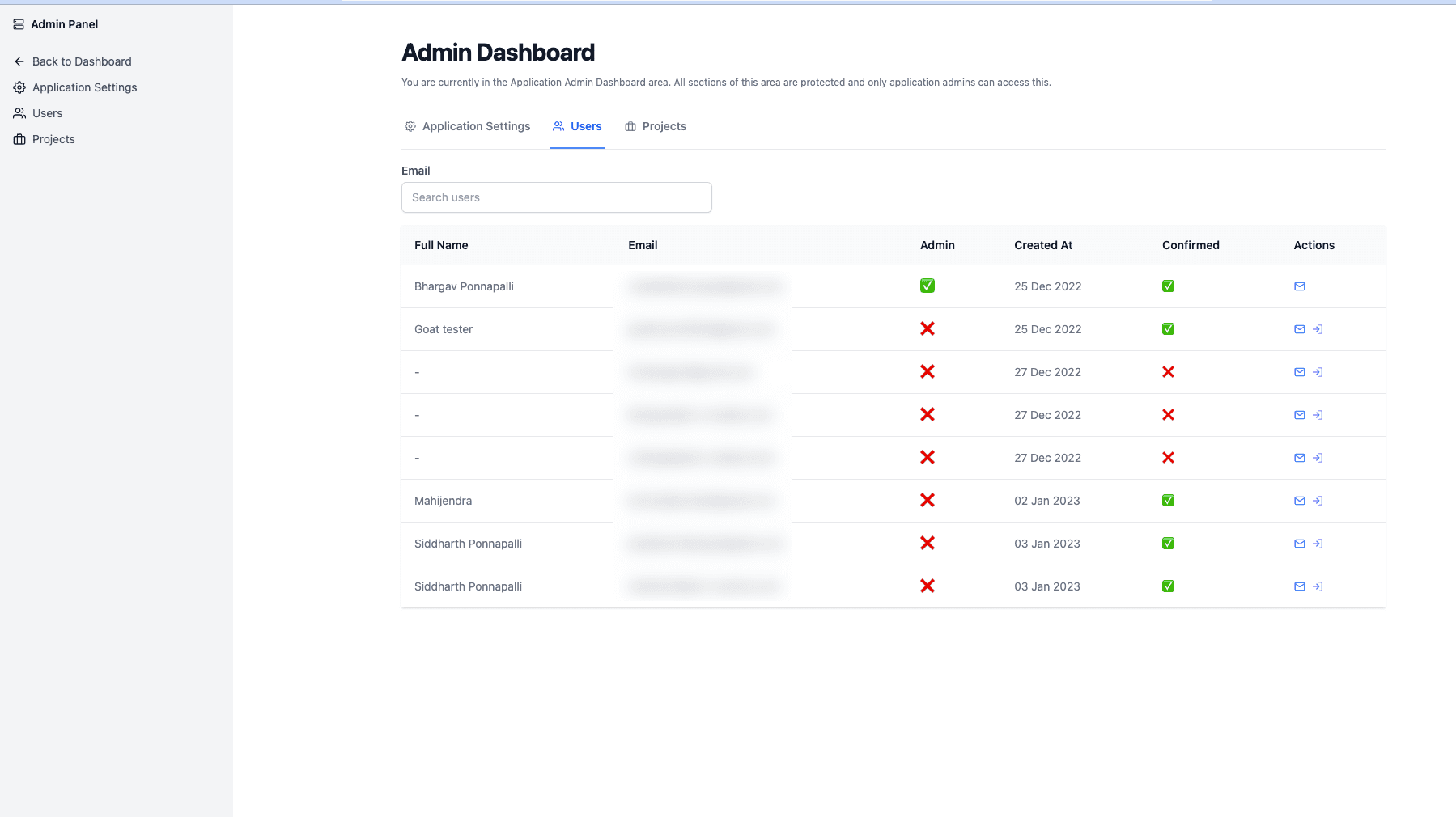
Task: Click the login-as icon in Mahijendra's row
Action: pyautogui.click(x=1318, y=501)
